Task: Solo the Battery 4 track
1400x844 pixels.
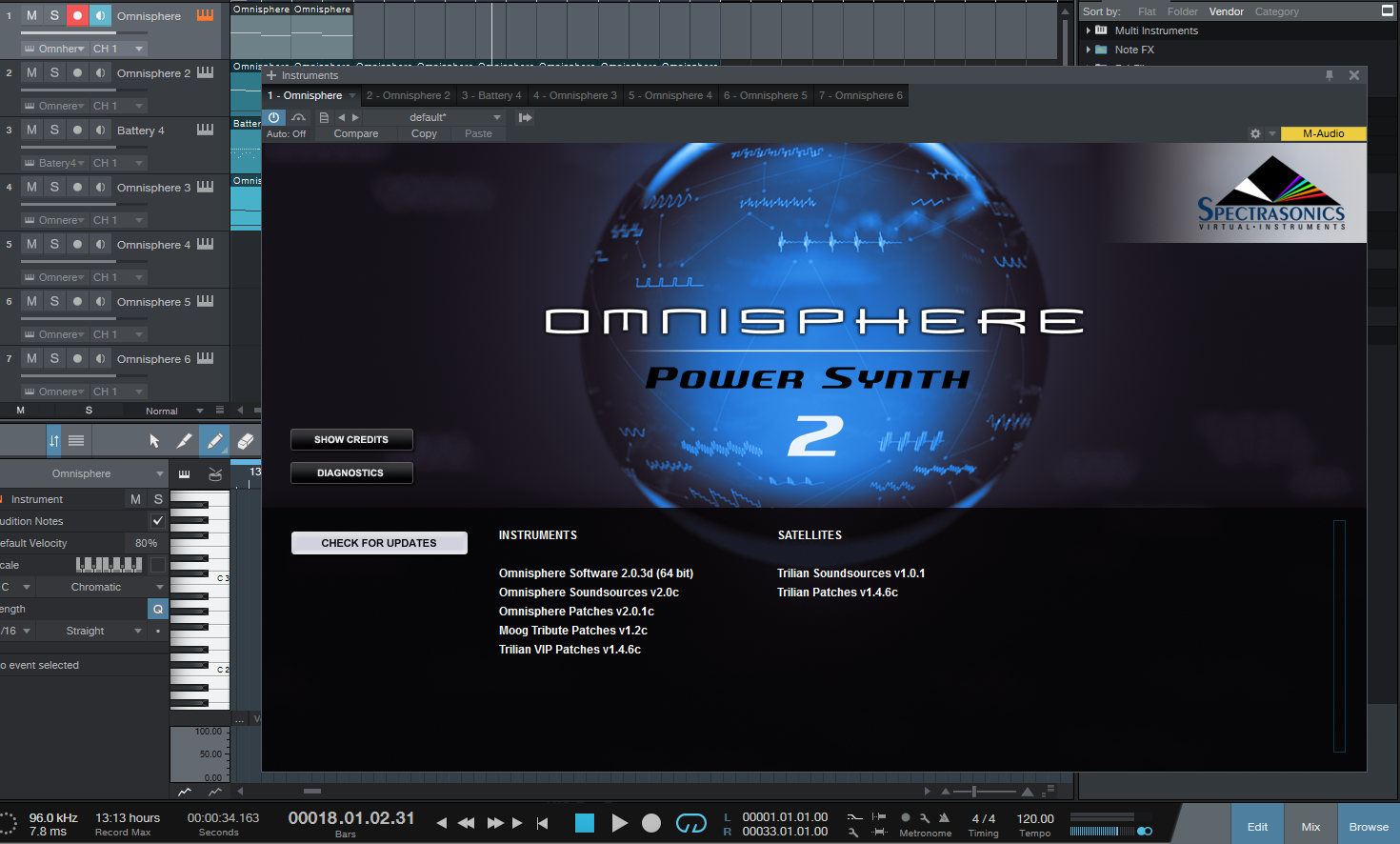Action: (54, 130)
